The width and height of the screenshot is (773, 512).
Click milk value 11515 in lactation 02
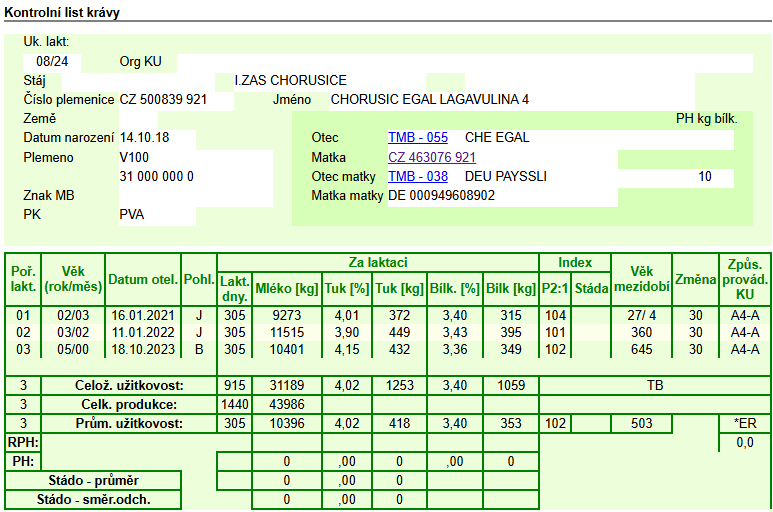click(286, 332)
